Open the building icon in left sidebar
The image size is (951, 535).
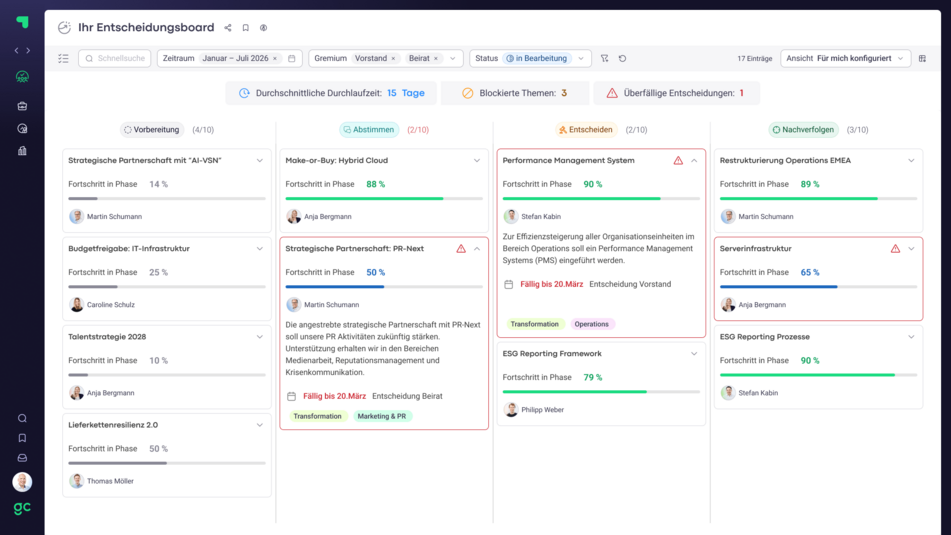(x=22, y=151)
